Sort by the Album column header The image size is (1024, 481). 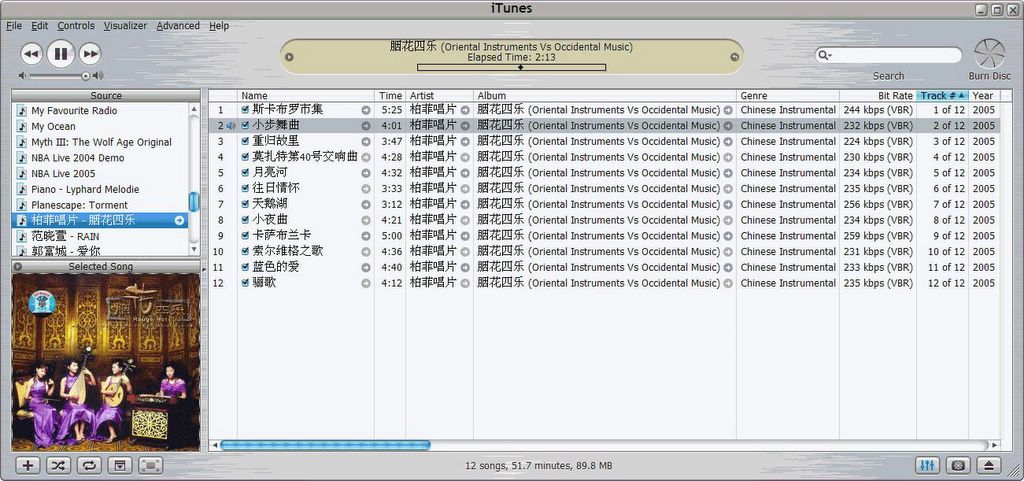[605, 95]
